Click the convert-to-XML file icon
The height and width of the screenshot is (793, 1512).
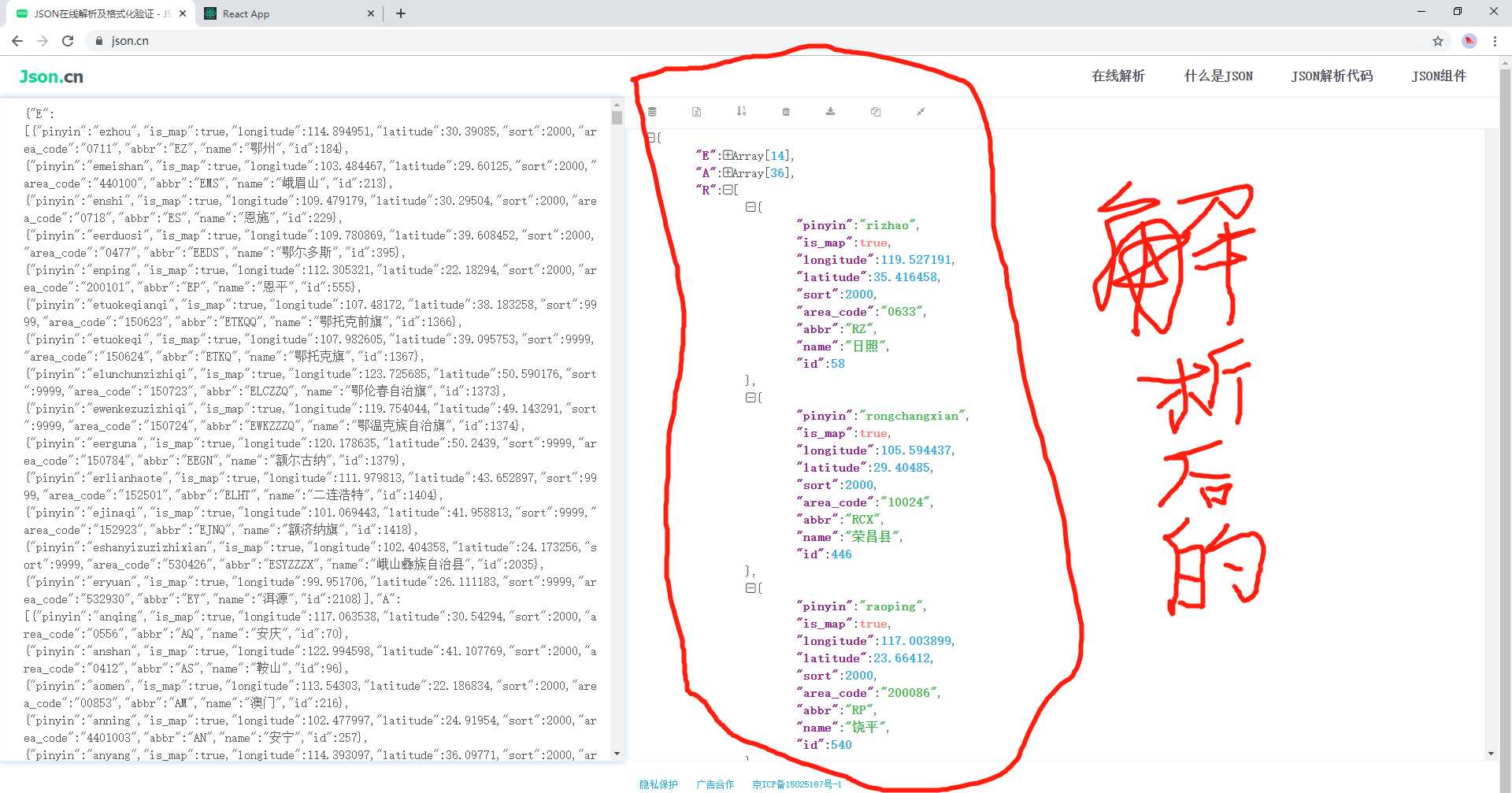696,112
